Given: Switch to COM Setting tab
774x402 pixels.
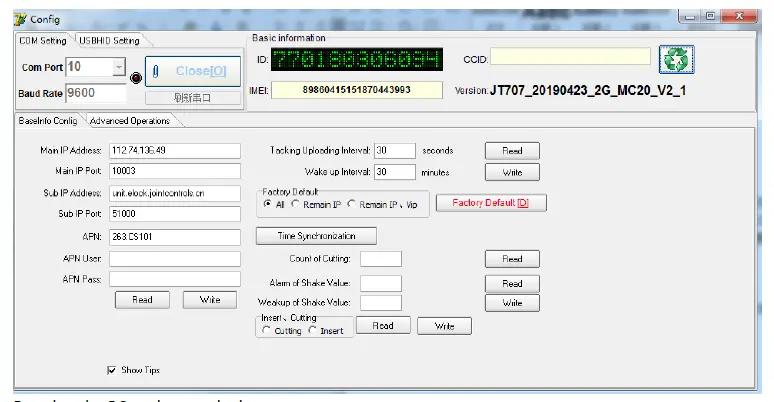Looking at the screenshot, I should [43, 40].
